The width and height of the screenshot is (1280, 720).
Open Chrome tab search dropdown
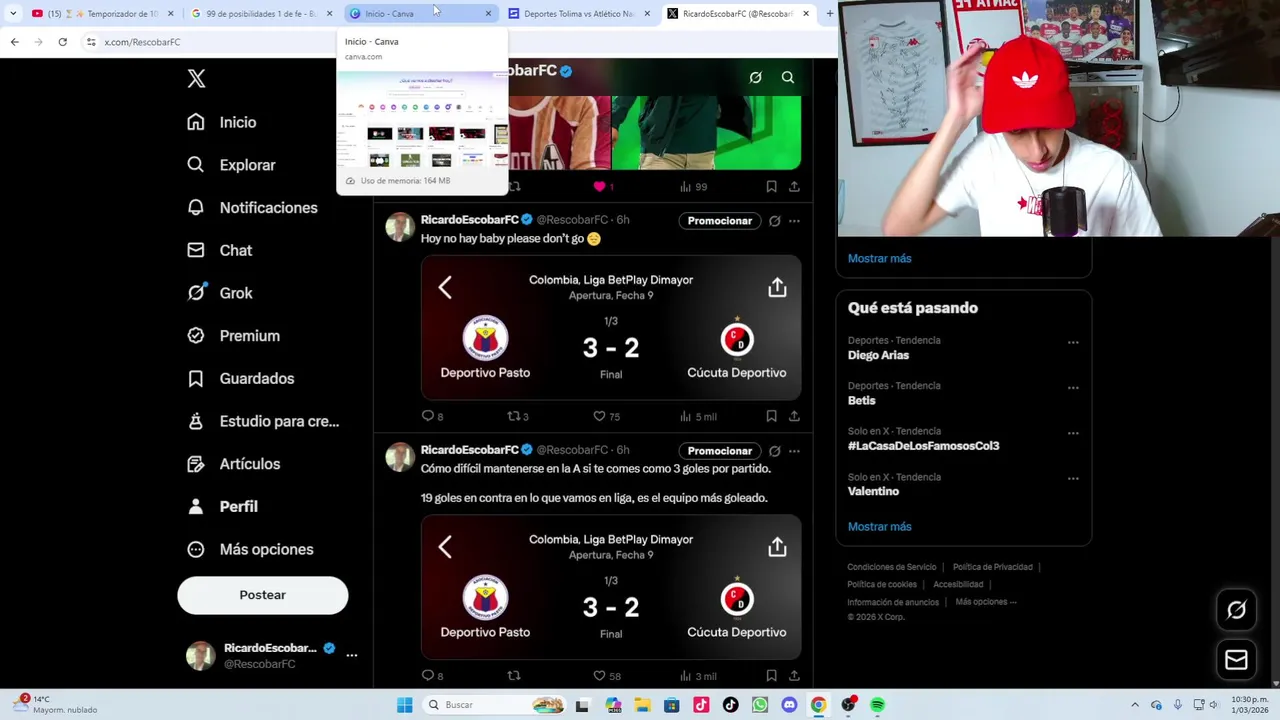tap(13, 13)
